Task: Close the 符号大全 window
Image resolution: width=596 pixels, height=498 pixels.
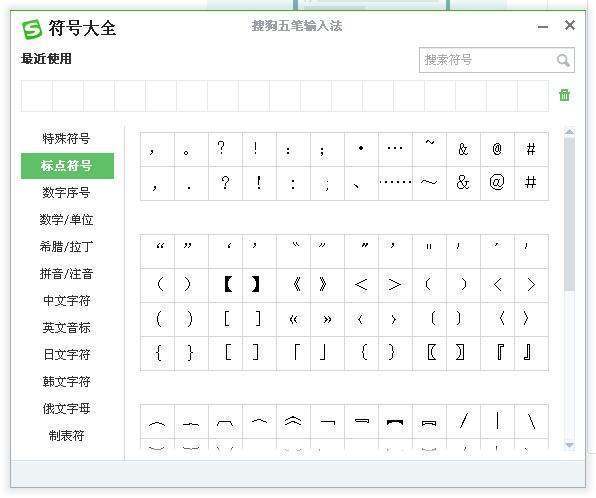Action: (x=569, y=25)
